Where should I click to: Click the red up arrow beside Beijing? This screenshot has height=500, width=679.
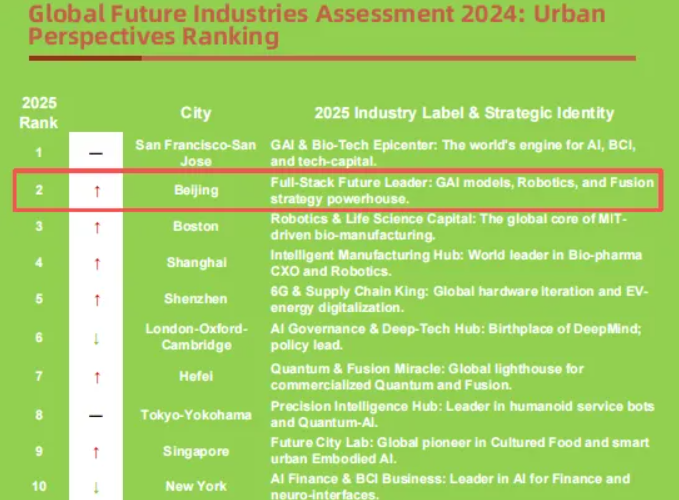click(x=96, y=190)
